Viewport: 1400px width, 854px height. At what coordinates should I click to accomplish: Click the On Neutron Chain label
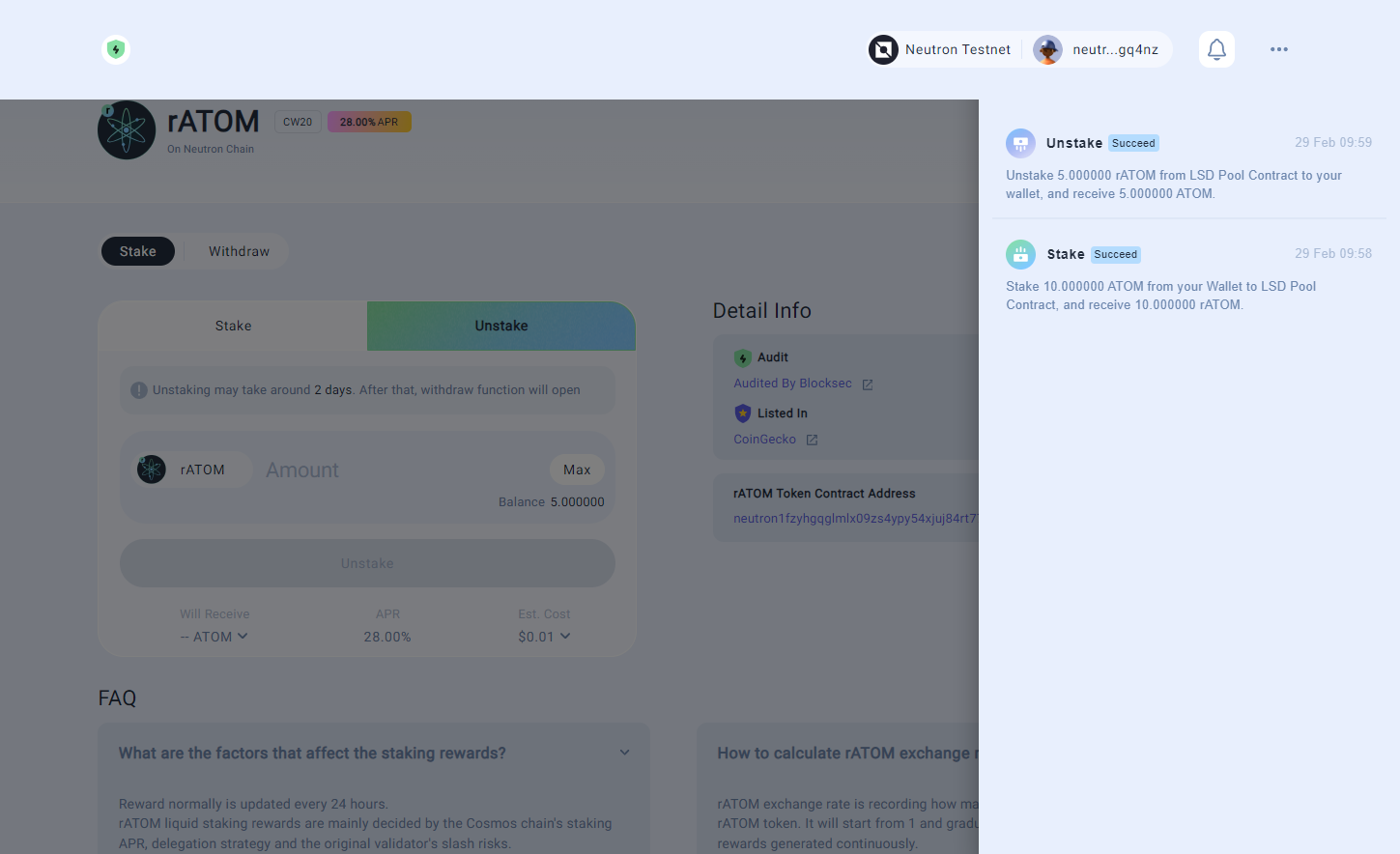[211, 149]
